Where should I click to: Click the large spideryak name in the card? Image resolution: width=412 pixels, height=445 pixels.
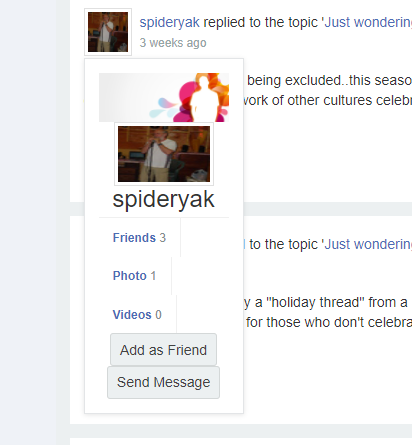[163, 199]
